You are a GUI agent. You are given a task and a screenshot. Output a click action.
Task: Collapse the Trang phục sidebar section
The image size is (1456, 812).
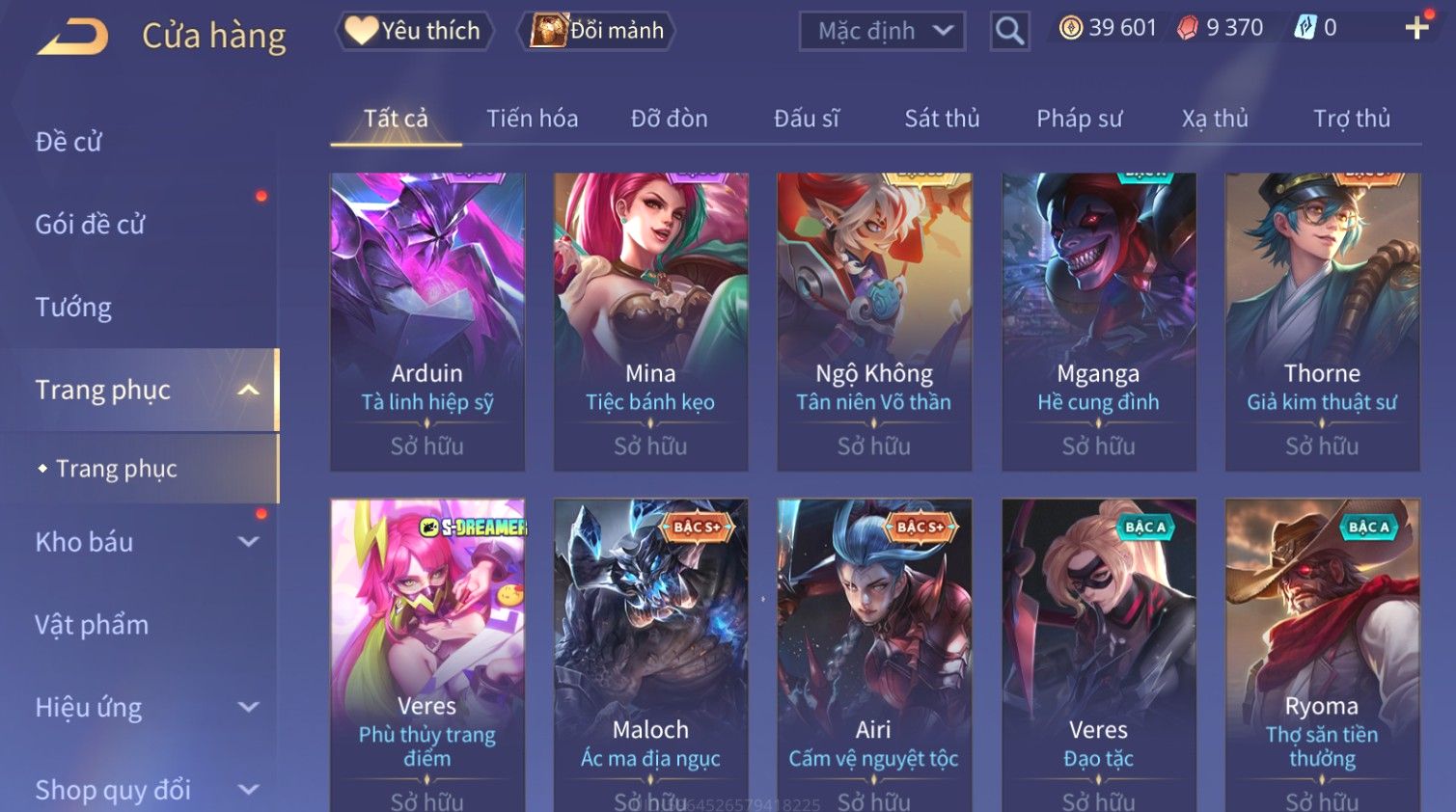248,390
